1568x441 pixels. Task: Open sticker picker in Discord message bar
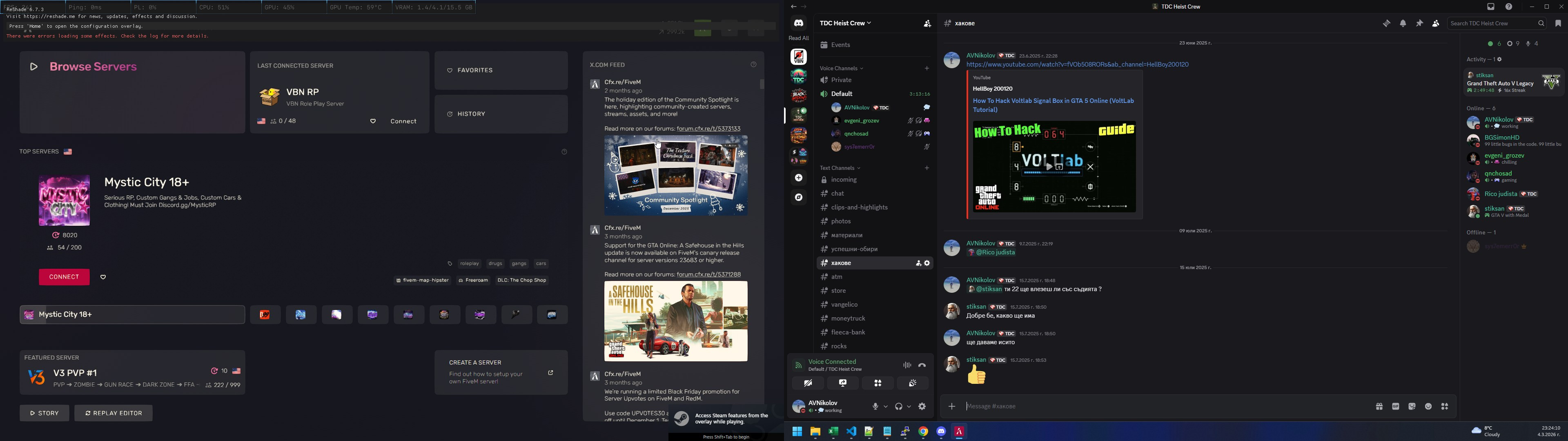(x=1412, y=407)
